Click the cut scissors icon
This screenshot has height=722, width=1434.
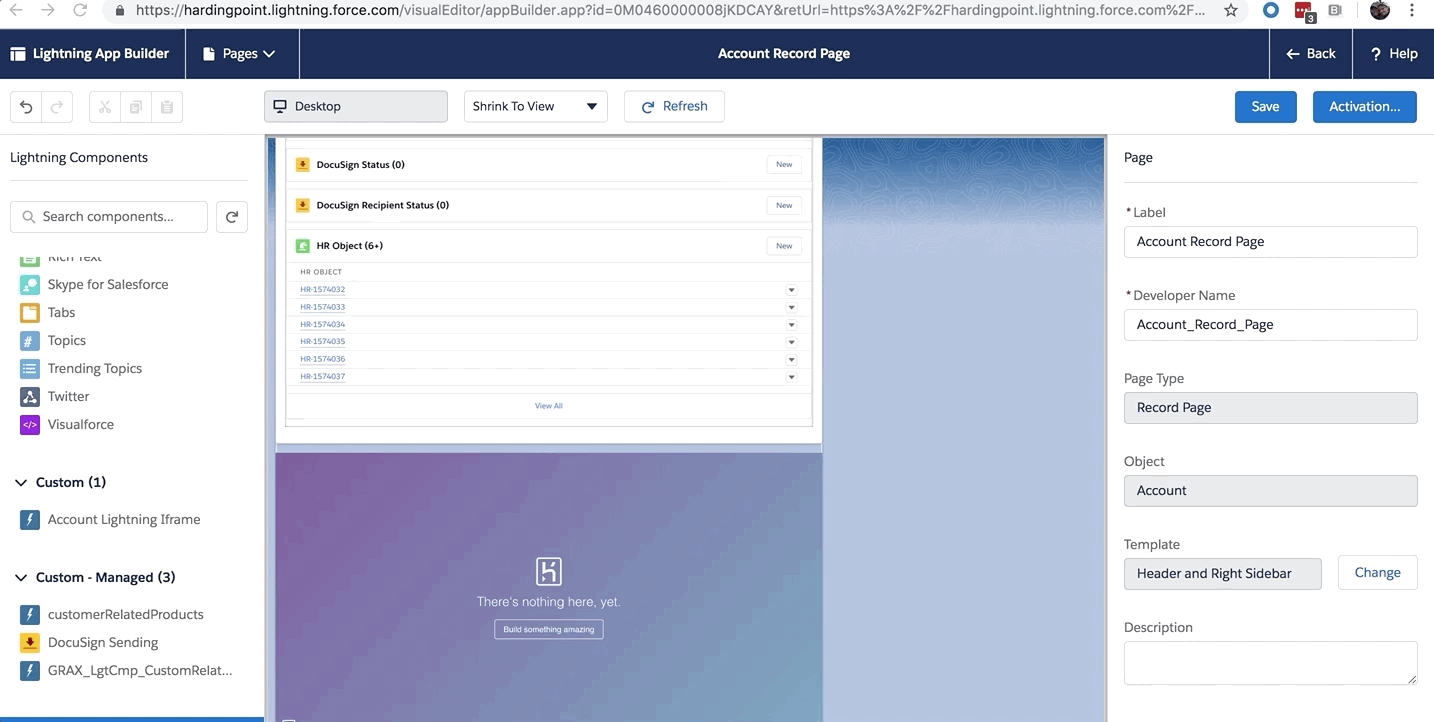coord(105,107)
